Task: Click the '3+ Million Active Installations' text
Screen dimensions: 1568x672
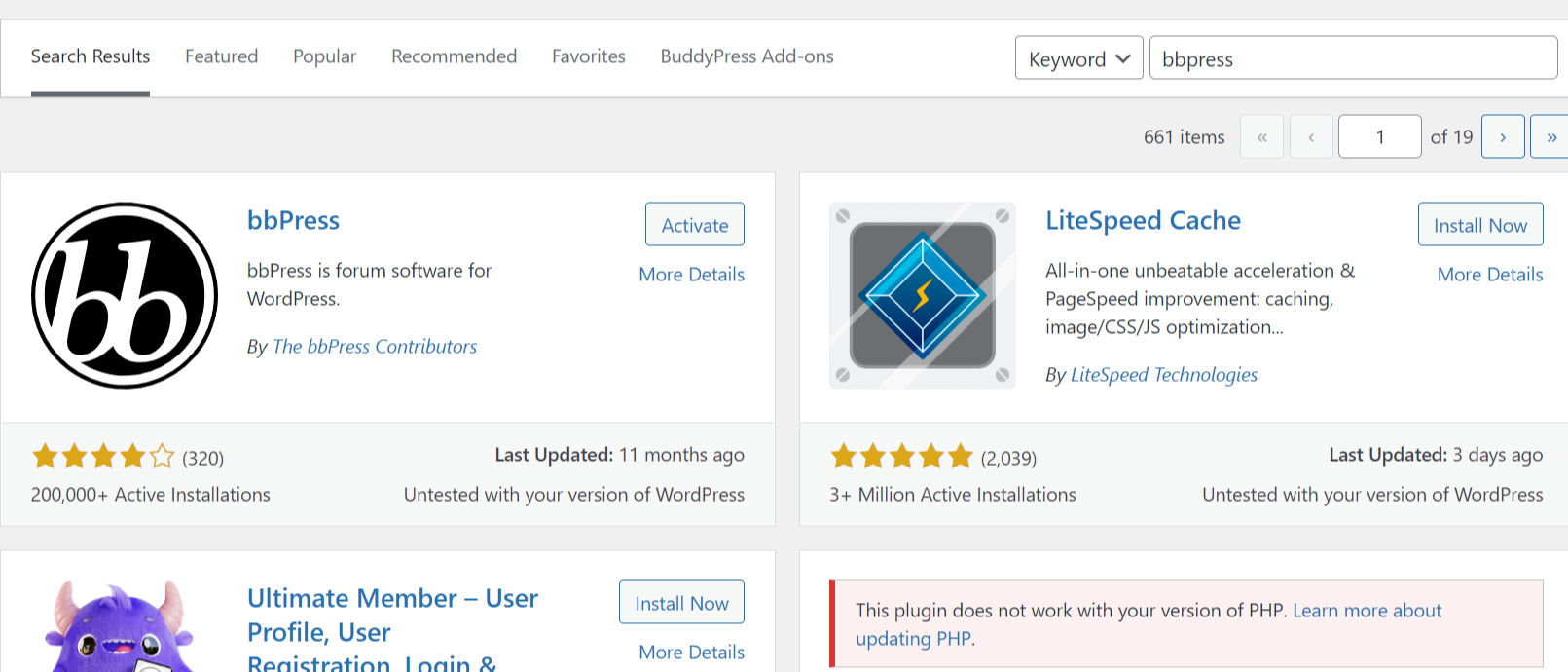Action: [x=953, y=495]
